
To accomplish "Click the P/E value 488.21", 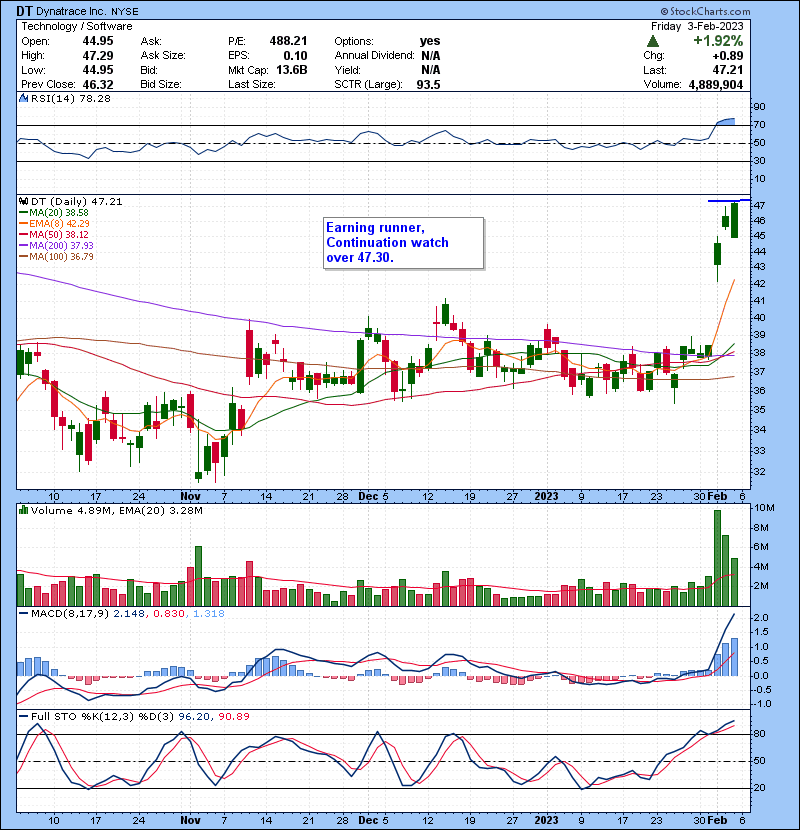I will pyautogui.click(x=288, y=41).
